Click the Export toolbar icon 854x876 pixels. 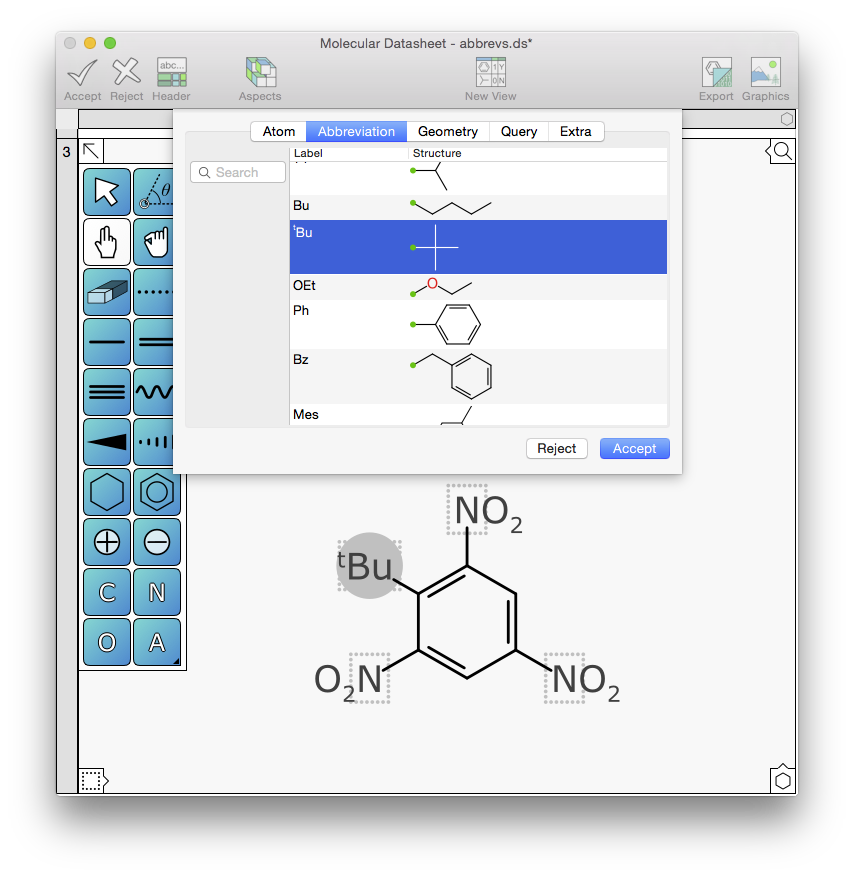pyautogui.click(x=716, y=80)
